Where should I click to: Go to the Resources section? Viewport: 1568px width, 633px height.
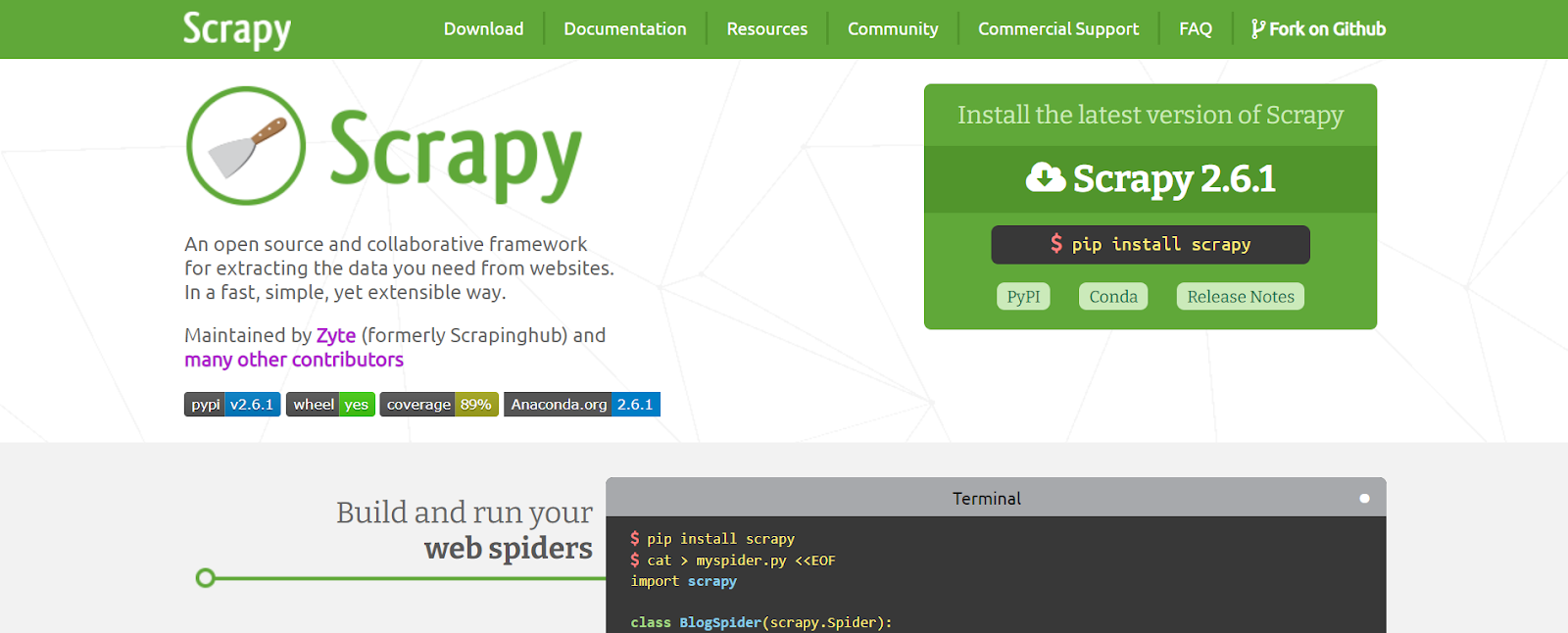[767, 29]
